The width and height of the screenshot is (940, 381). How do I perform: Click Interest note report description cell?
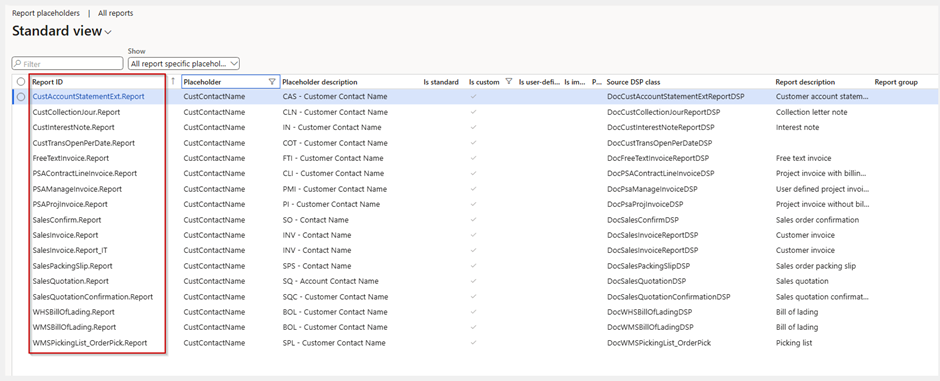tap(797, 127)
